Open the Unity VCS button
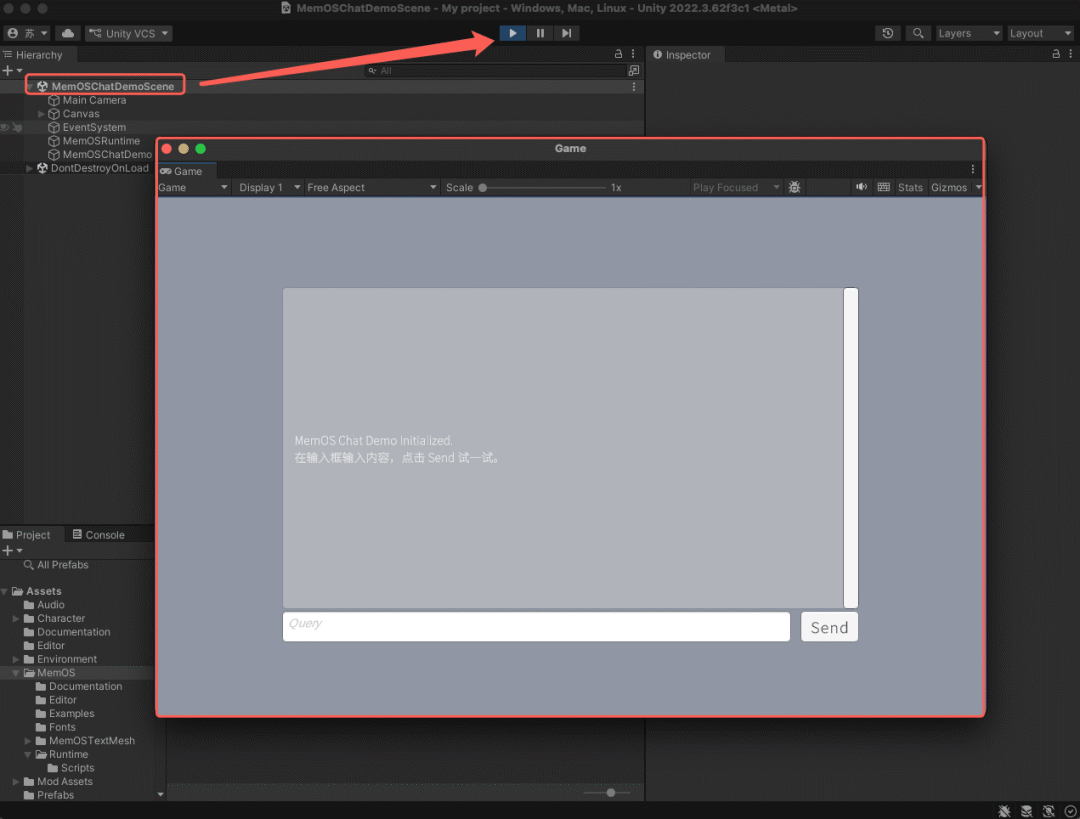Viewport: 1080px width, 819px height. (x=129, y=33)
